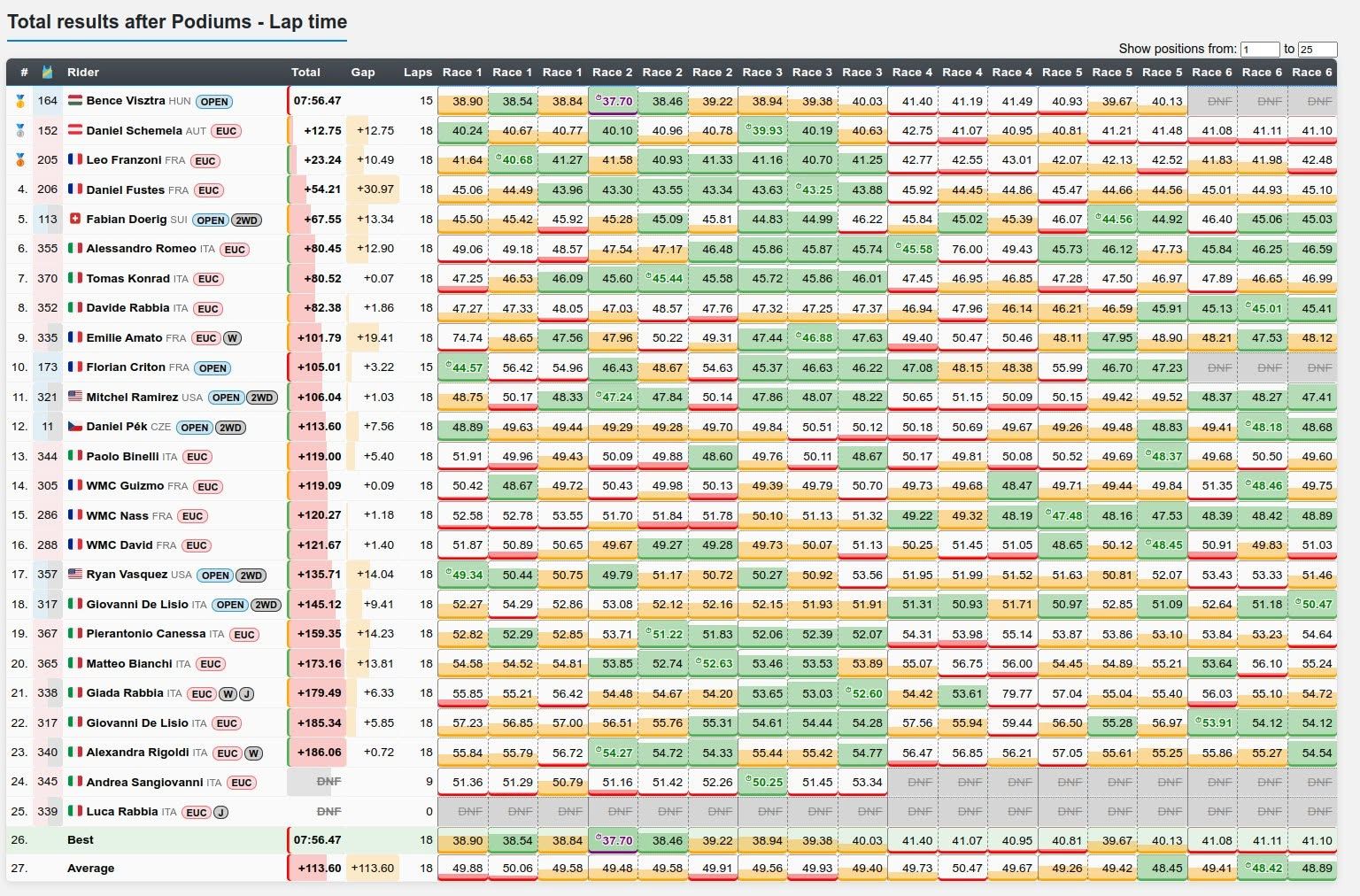Image resolution: width=1360 pixels, height=896 pixels.
Task: Focus the 'to' end position field with 25
Action: coord(1317,50)
